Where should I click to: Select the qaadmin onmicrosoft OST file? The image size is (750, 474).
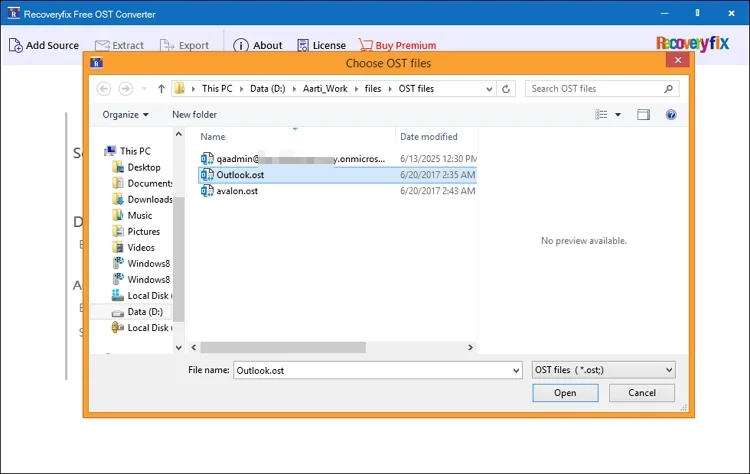coord(337,159)
